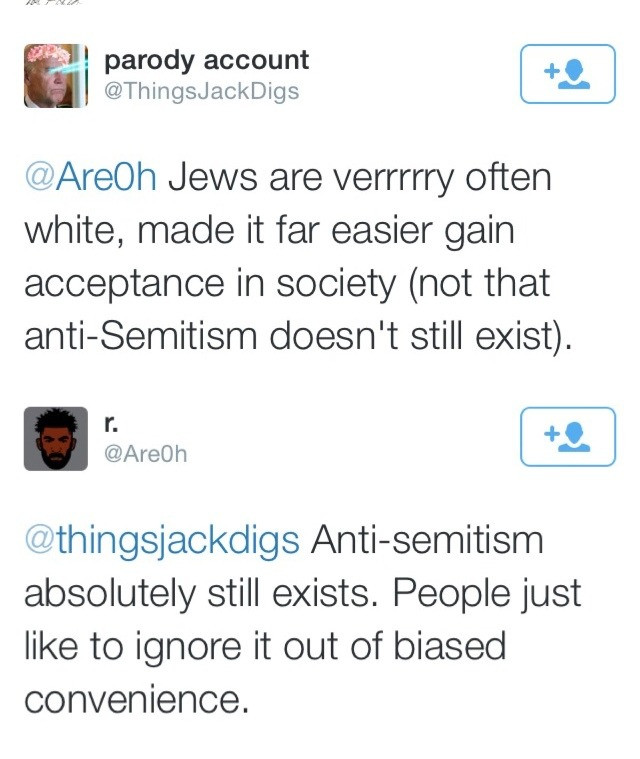Click plus sign in parody account's follow button
This screenshot has height=759, width=640.
tap(551, 73)
